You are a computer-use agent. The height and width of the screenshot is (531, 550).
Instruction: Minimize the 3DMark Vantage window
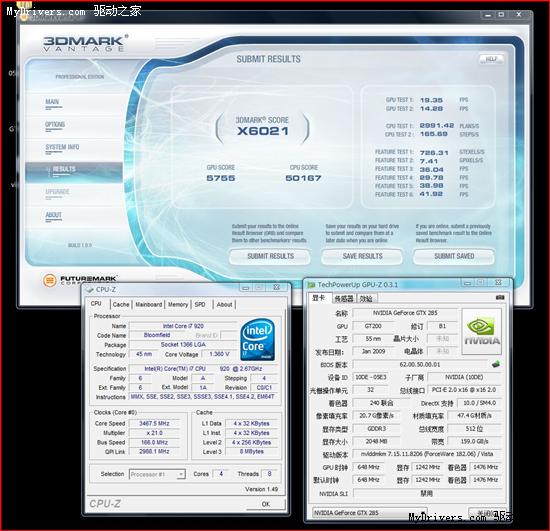(488, 15)
